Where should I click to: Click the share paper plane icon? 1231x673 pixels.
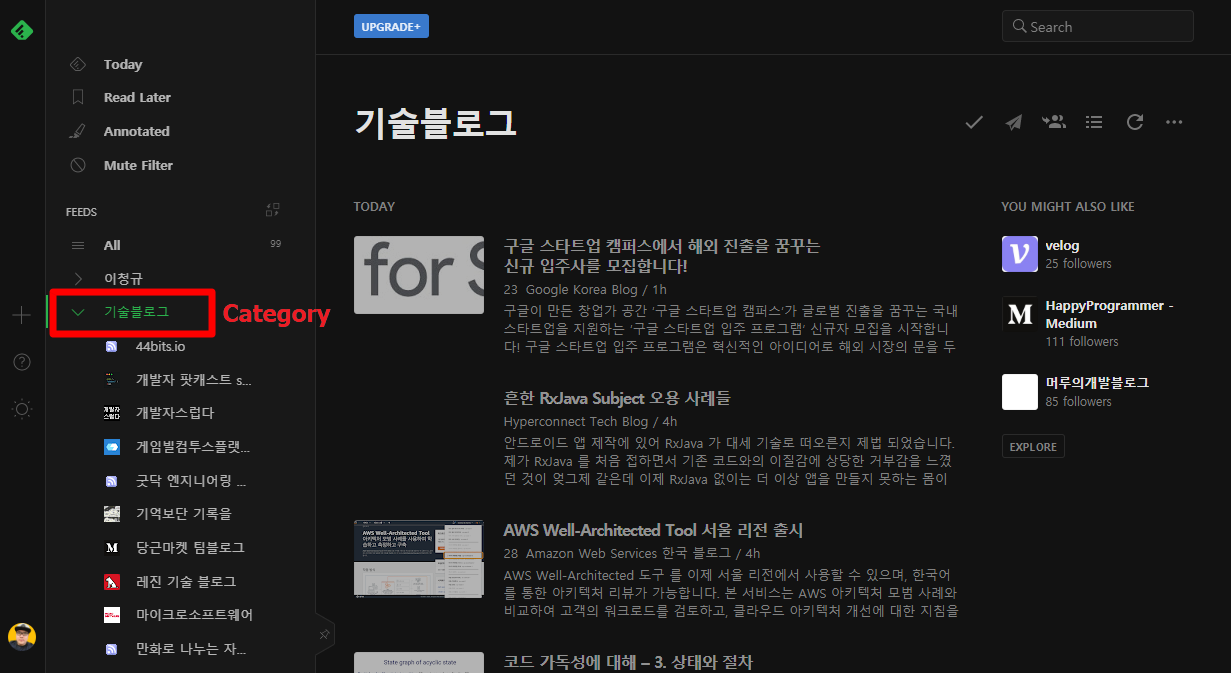tap(1014, 122)
